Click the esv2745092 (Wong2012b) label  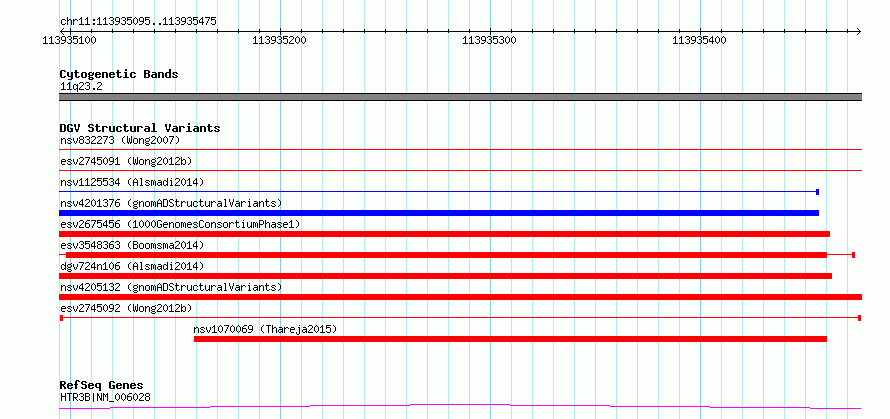coord(126,308)
